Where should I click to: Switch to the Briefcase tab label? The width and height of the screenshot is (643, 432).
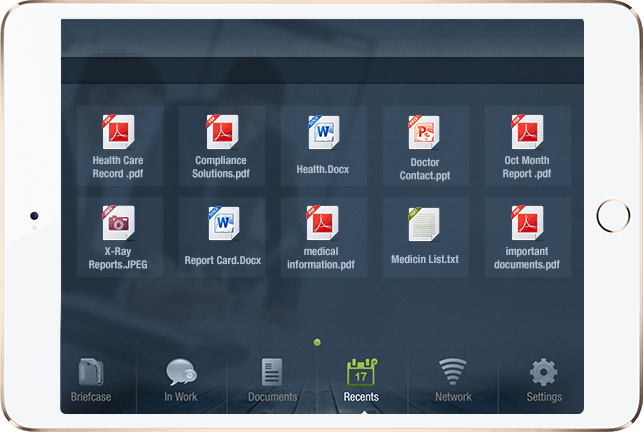(91, 397)
